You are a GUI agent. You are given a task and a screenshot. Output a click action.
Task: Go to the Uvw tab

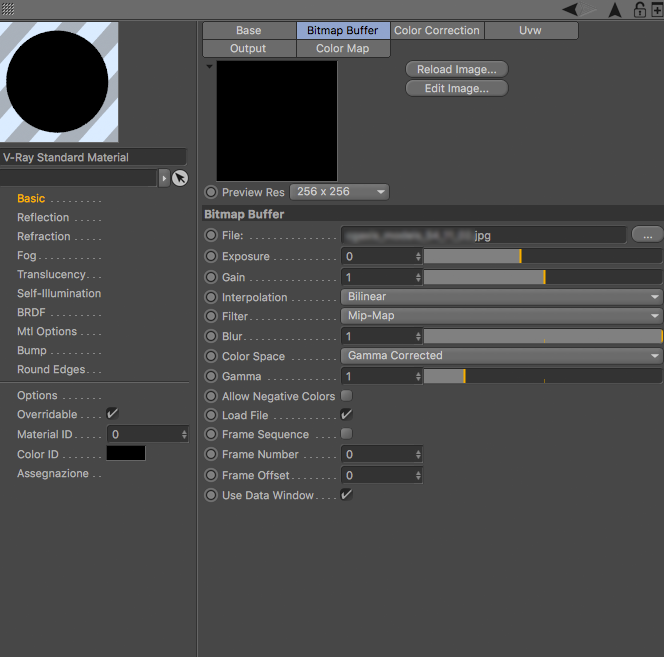coord(531,30)
